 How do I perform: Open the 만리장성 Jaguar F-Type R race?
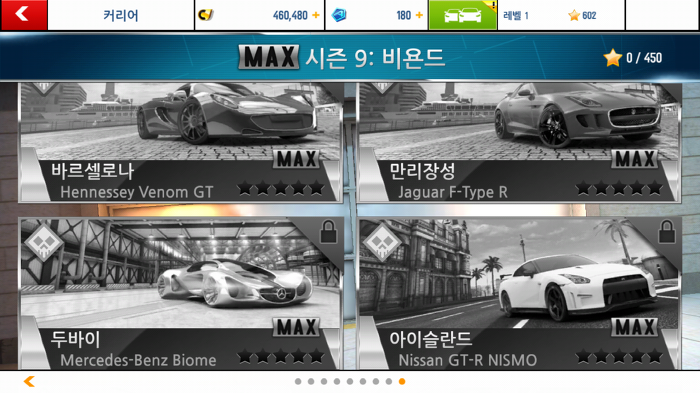click(x=519, y=142)
